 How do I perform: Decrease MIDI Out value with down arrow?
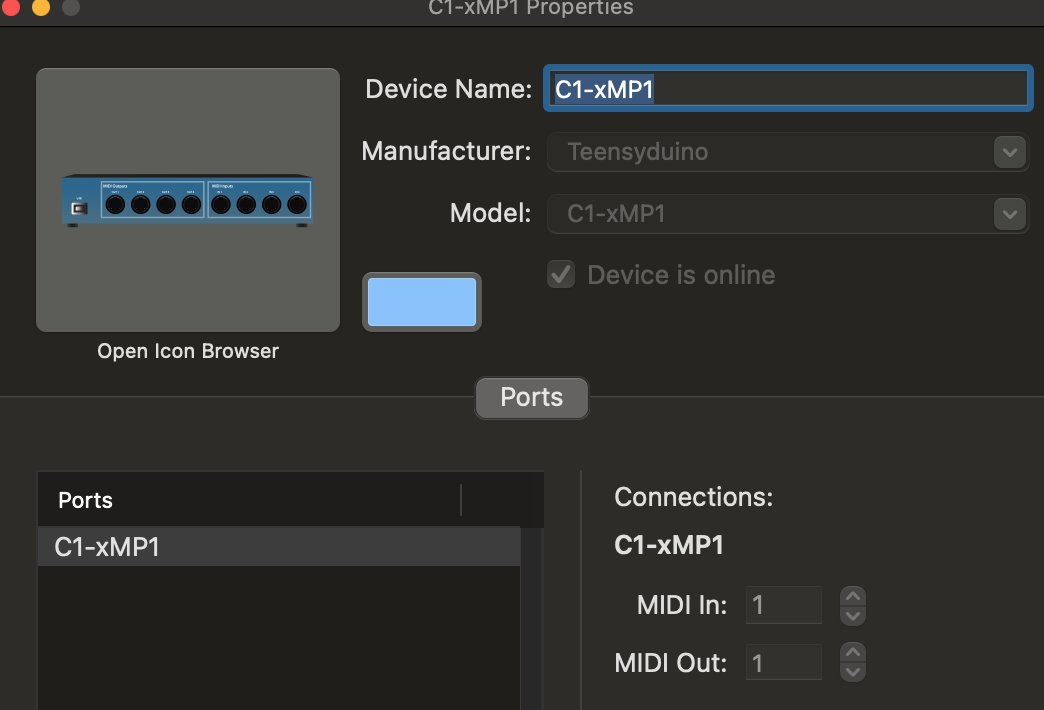[852, 671]
